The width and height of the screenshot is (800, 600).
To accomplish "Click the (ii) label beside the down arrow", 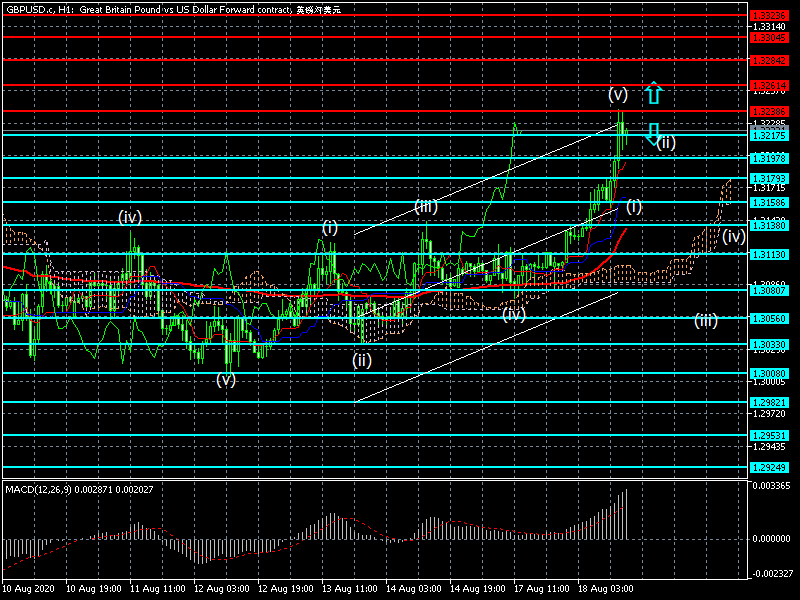I will tap(667, 143).
